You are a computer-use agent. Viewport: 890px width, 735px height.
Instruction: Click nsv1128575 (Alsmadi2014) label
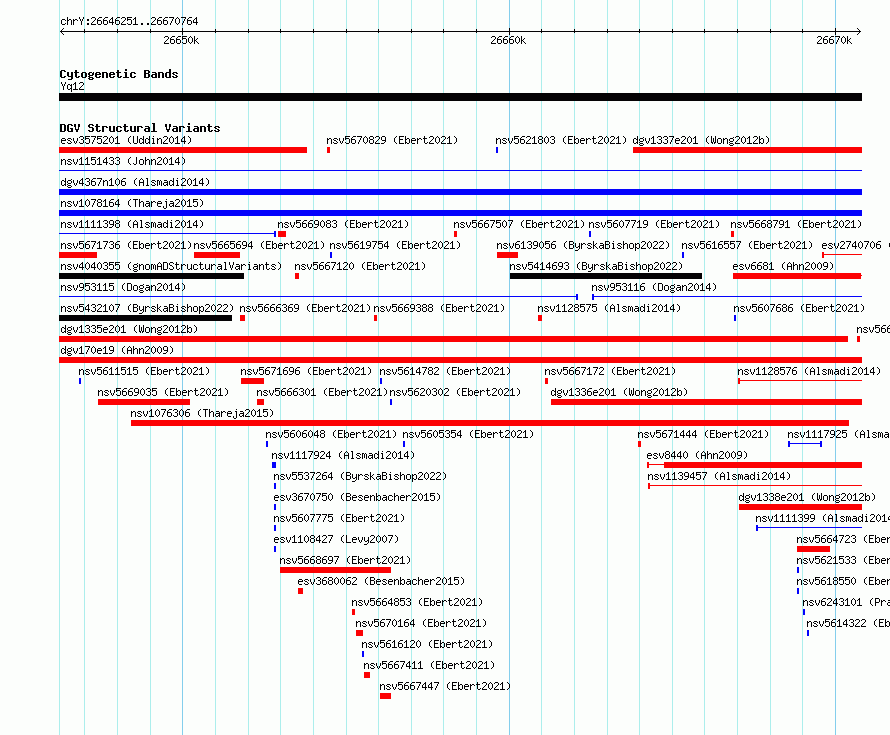[608, 308]
